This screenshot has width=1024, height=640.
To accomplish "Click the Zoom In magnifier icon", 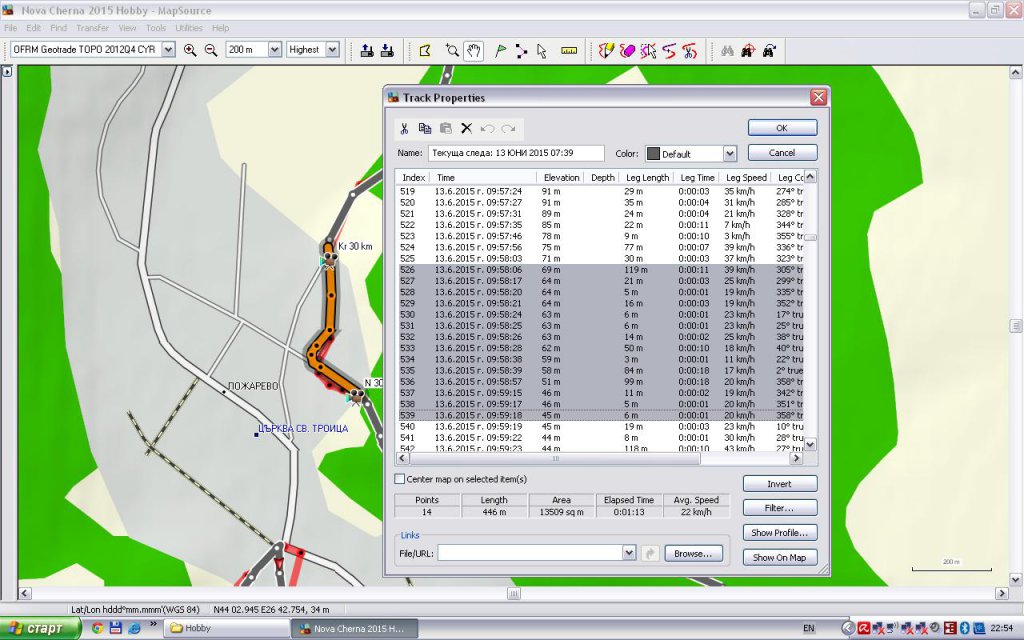I will pos(190,50).
